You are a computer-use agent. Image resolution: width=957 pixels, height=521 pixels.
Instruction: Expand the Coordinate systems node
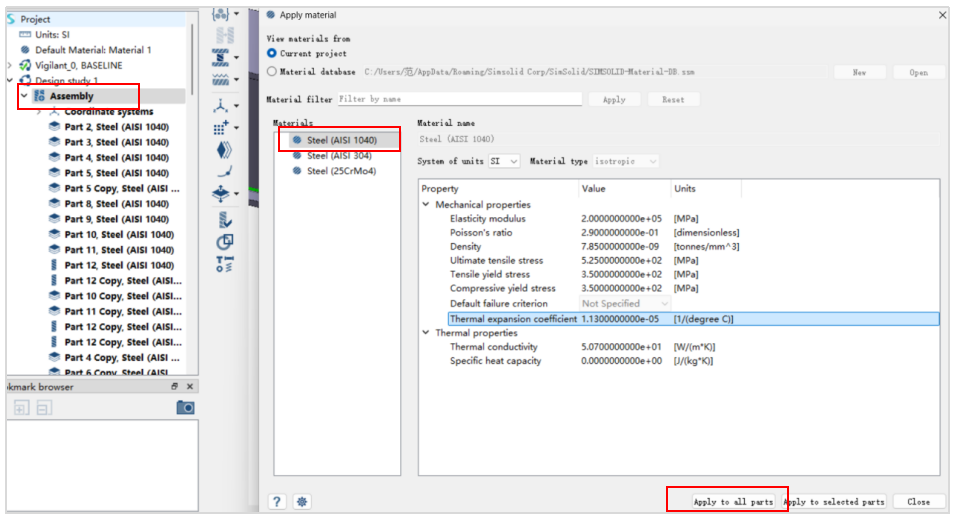(39, 112)
